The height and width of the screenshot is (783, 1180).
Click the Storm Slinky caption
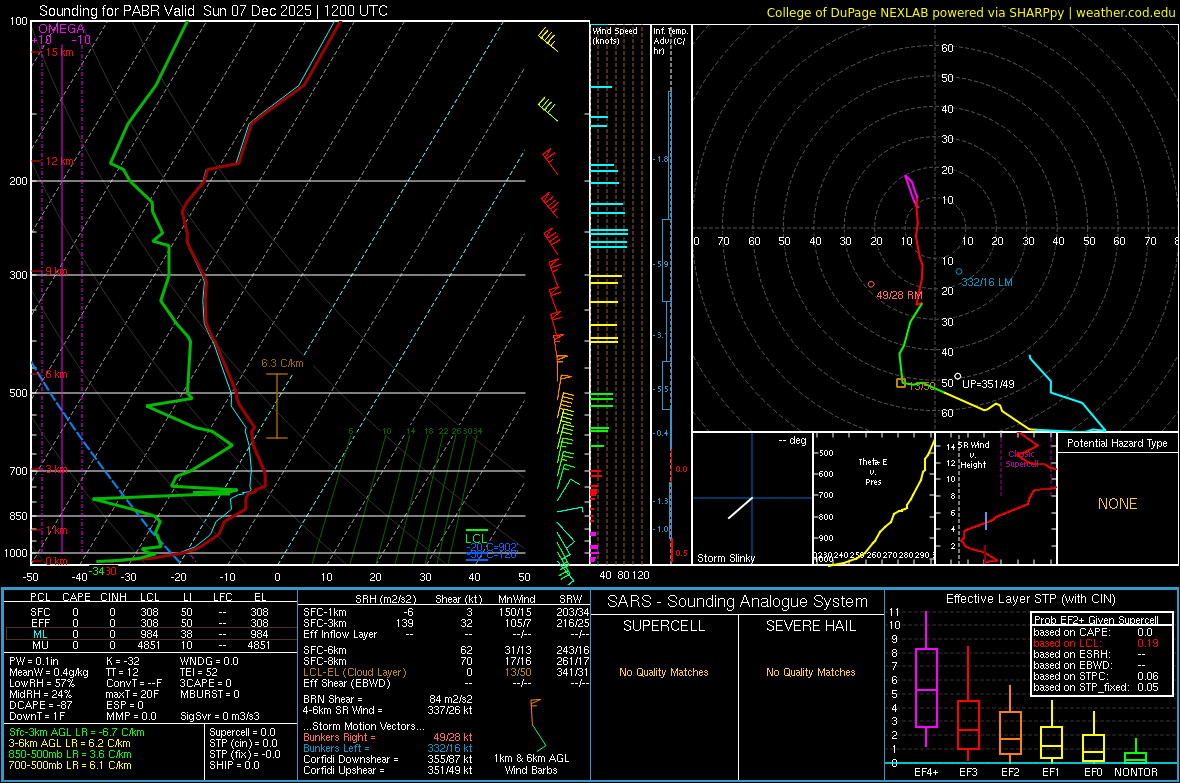(725, 558)
